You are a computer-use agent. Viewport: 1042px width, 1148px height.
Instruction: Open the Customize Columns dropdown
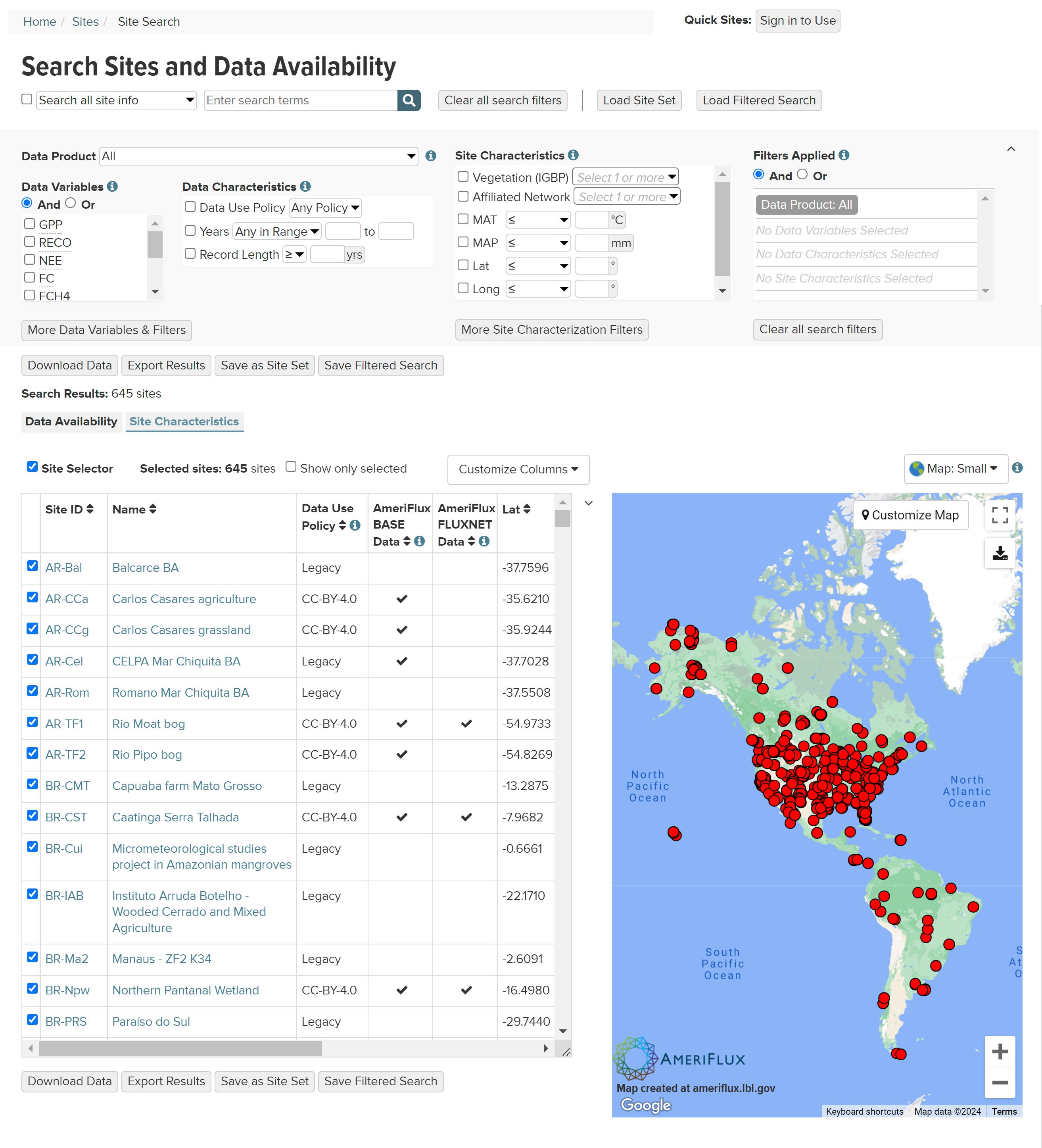(x=518, y=469)
